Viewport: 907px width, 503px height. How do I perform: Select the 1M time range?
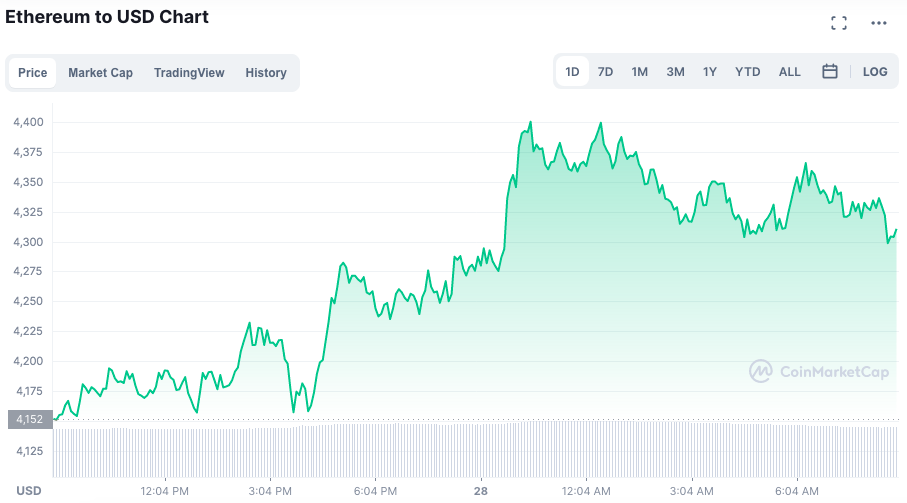[x=639, y=72]
